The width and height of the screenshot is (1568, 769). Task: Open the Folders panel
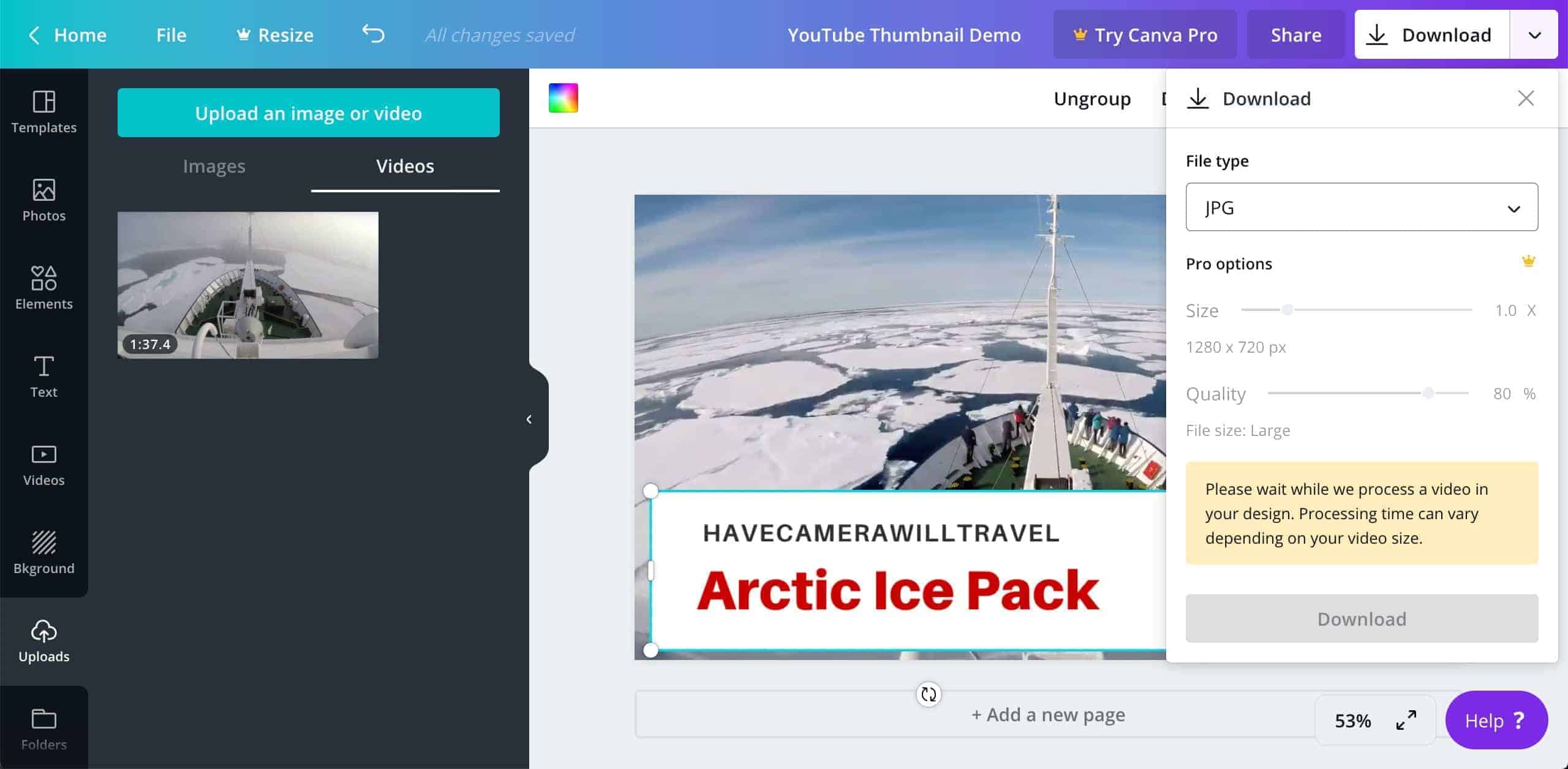43,729
